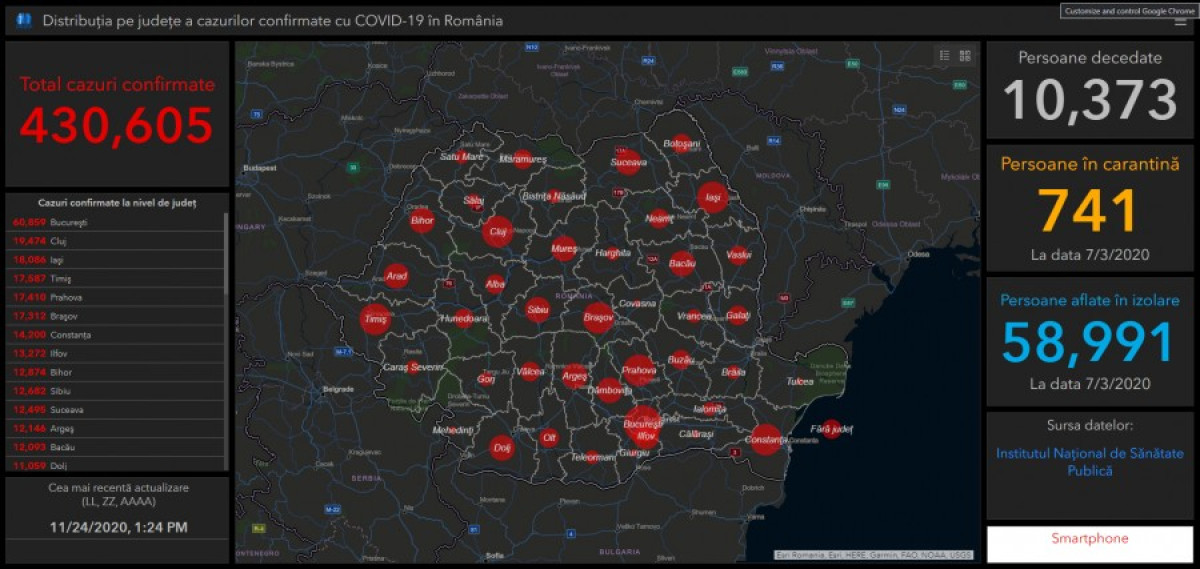This screenshot has width=1200, height=569.
Task: Click the Cluj red circle marker
Action: click(x=497, y=232)
